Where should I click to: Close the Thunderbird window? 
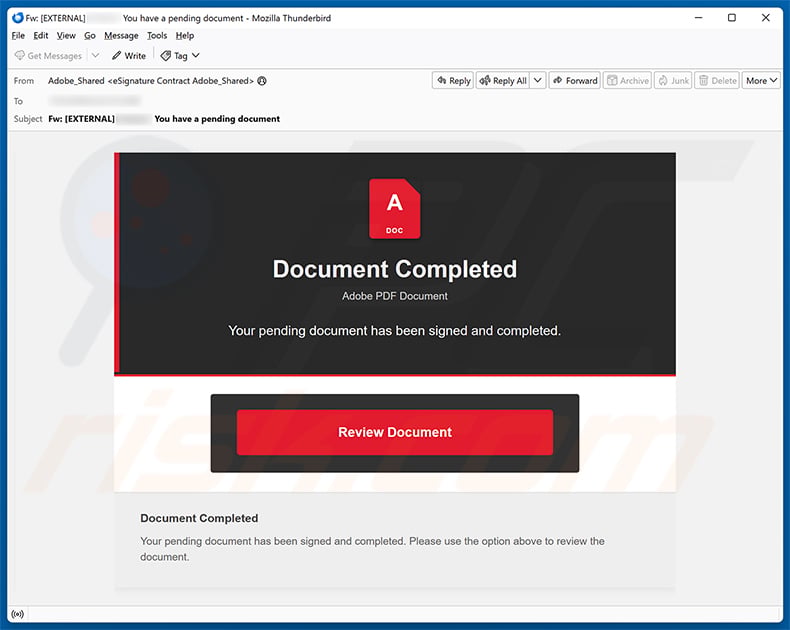(766, 18)
